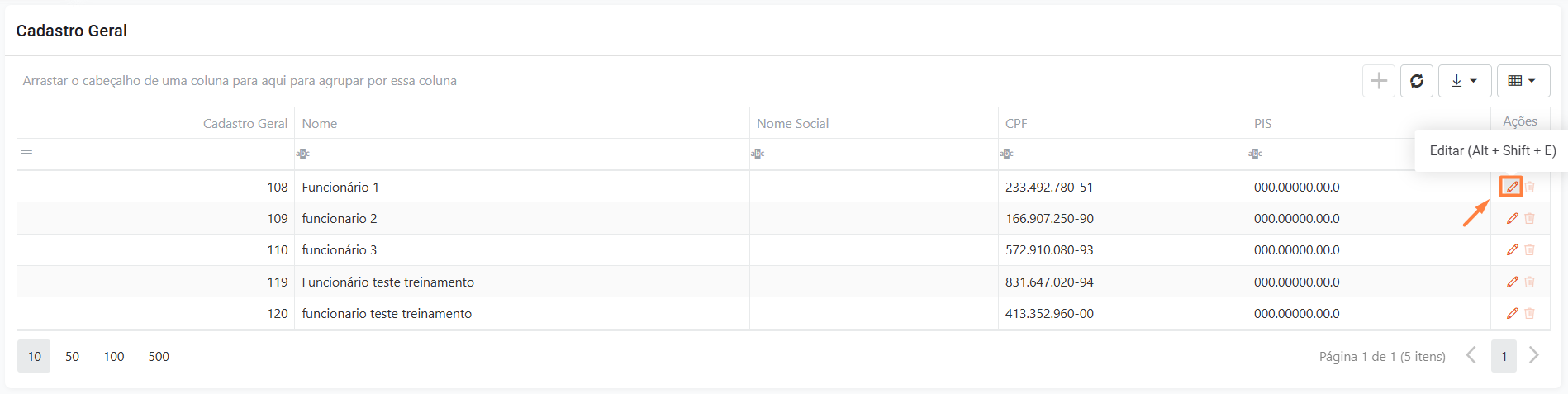
Task: Go to the next page arrow
Action: tap(1534, 356)
